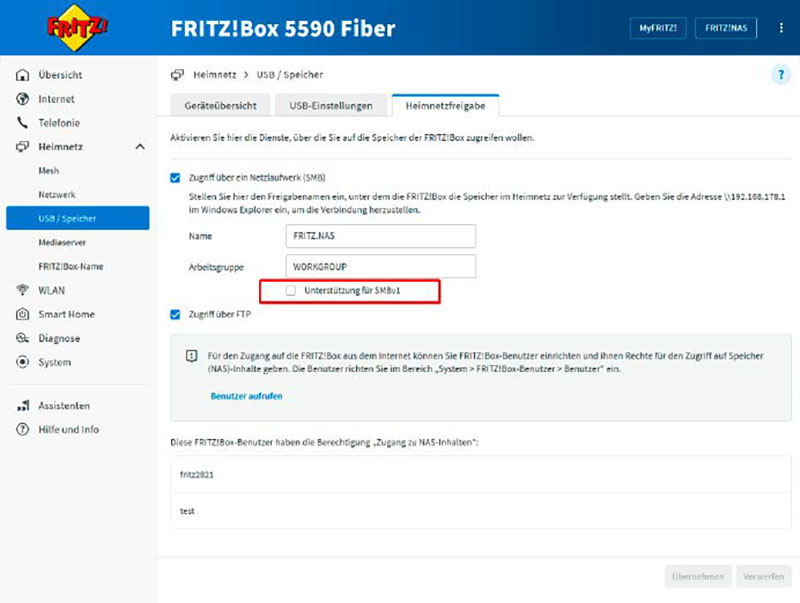Open Netzwerk in the sidebar
This screenshot has width=800, height=603.
[x=57, y=194]
